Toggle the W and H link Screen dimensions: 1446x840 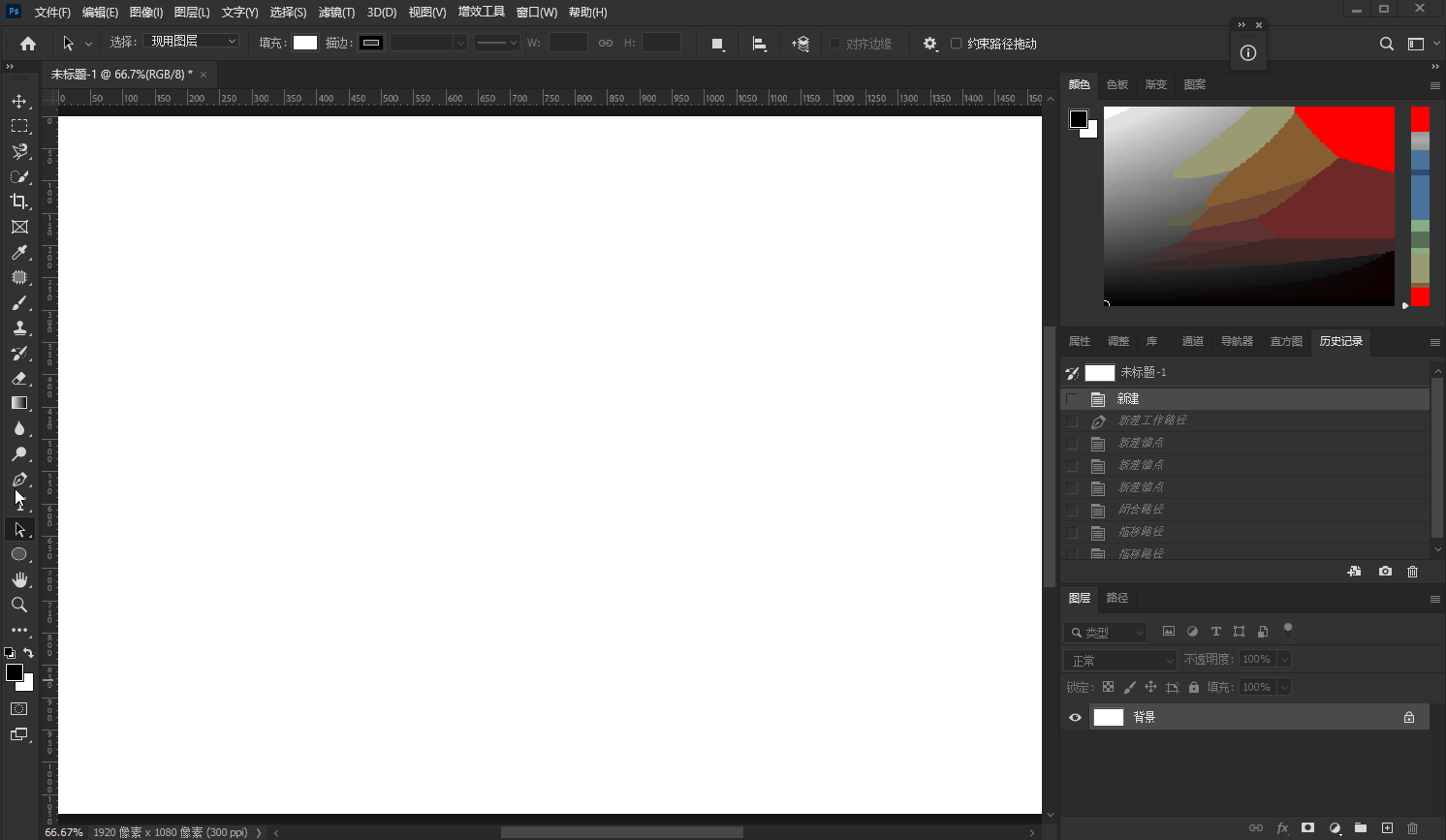[x=606, y=44]
